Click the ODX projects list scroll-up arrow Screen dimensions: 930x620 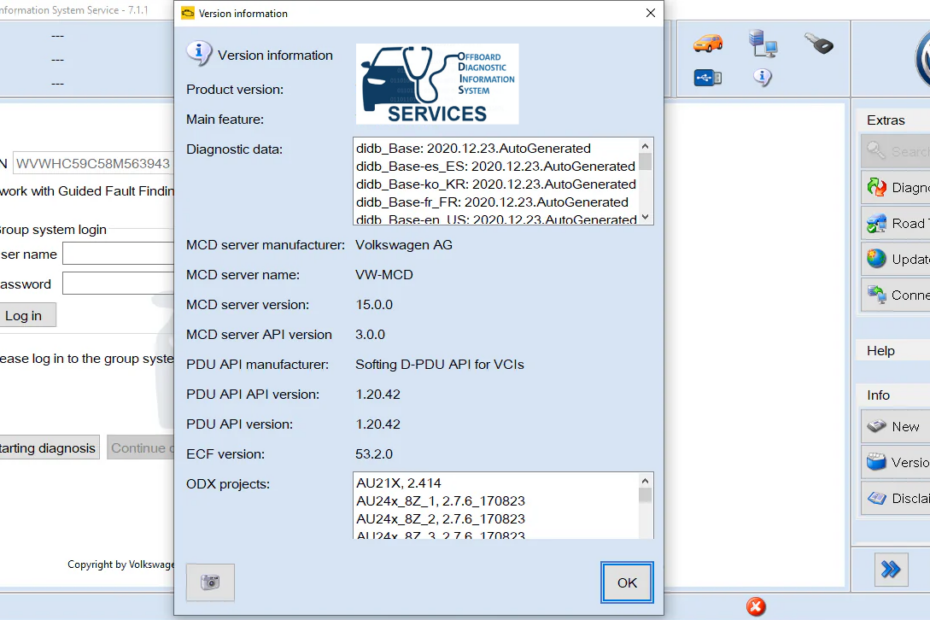point(645,481)
